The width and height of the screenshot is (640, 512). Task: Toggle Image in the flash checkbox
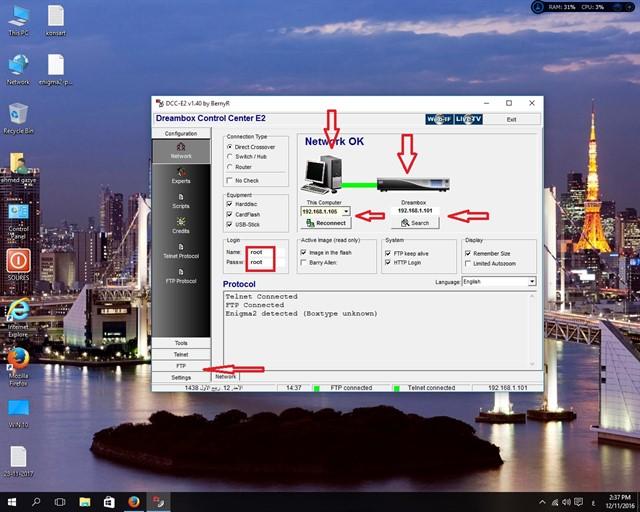(303, 252)
